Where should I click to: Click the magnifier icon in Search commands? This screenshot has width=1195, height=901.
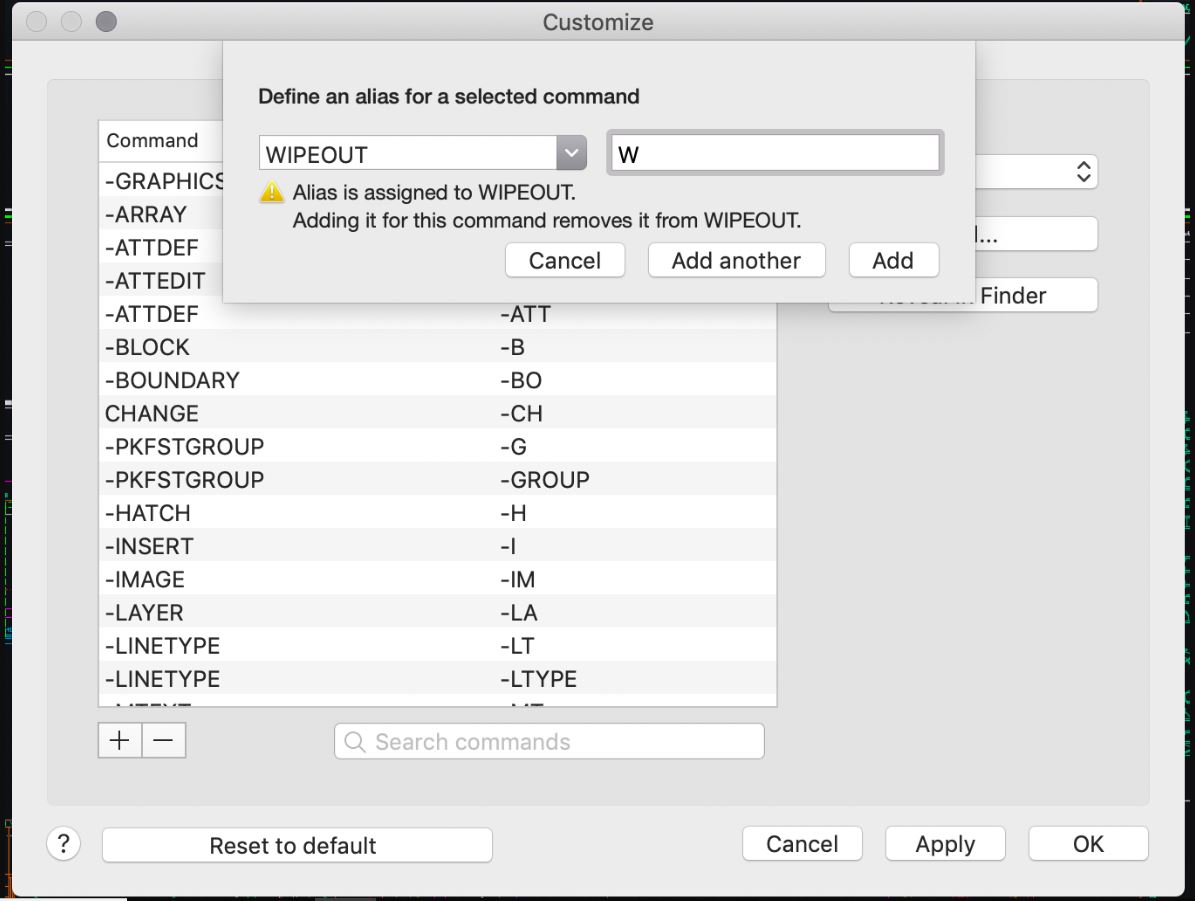coord(355,742)
